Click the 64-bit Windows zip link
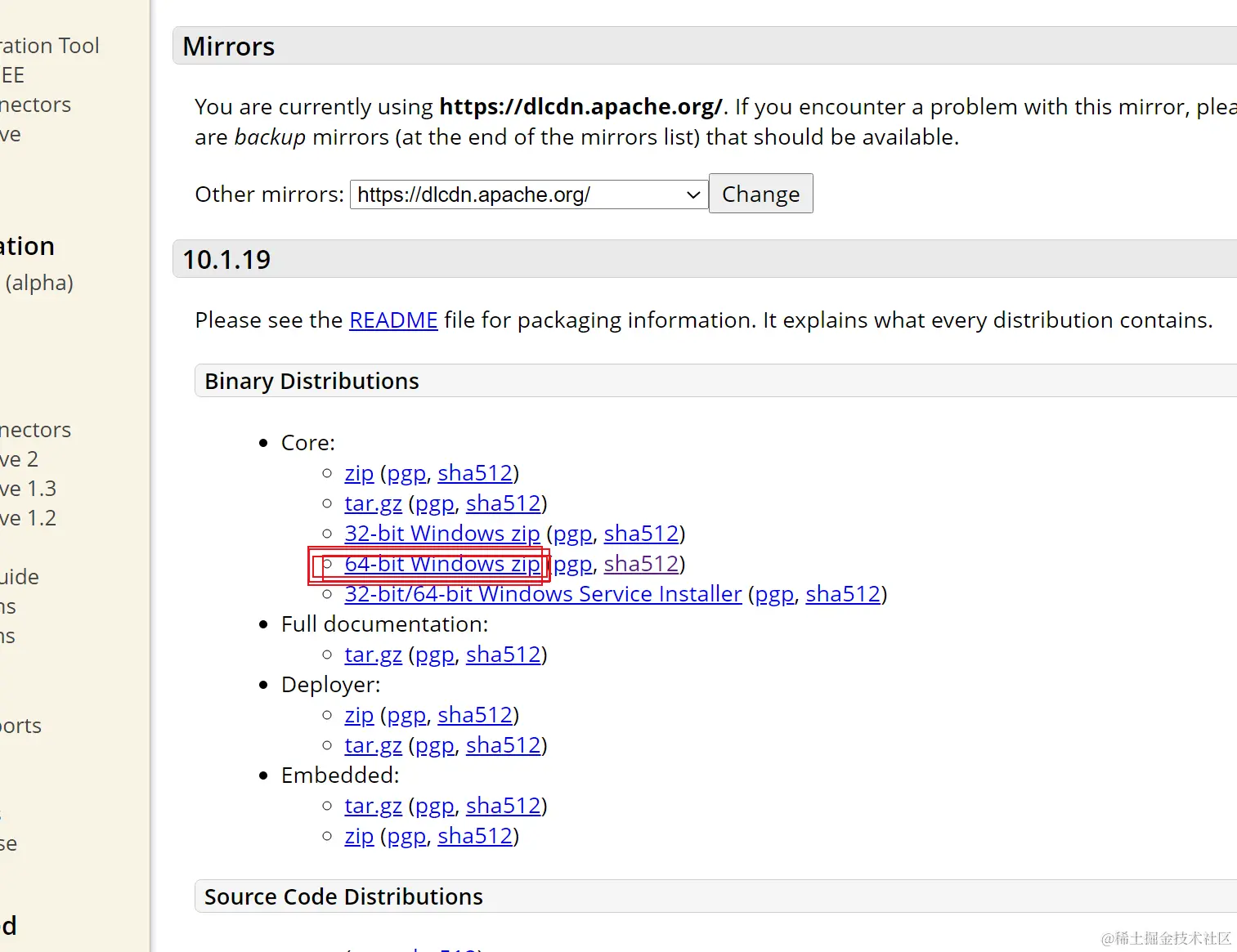This screenshot has height=952, width=1237. (441, 564)
